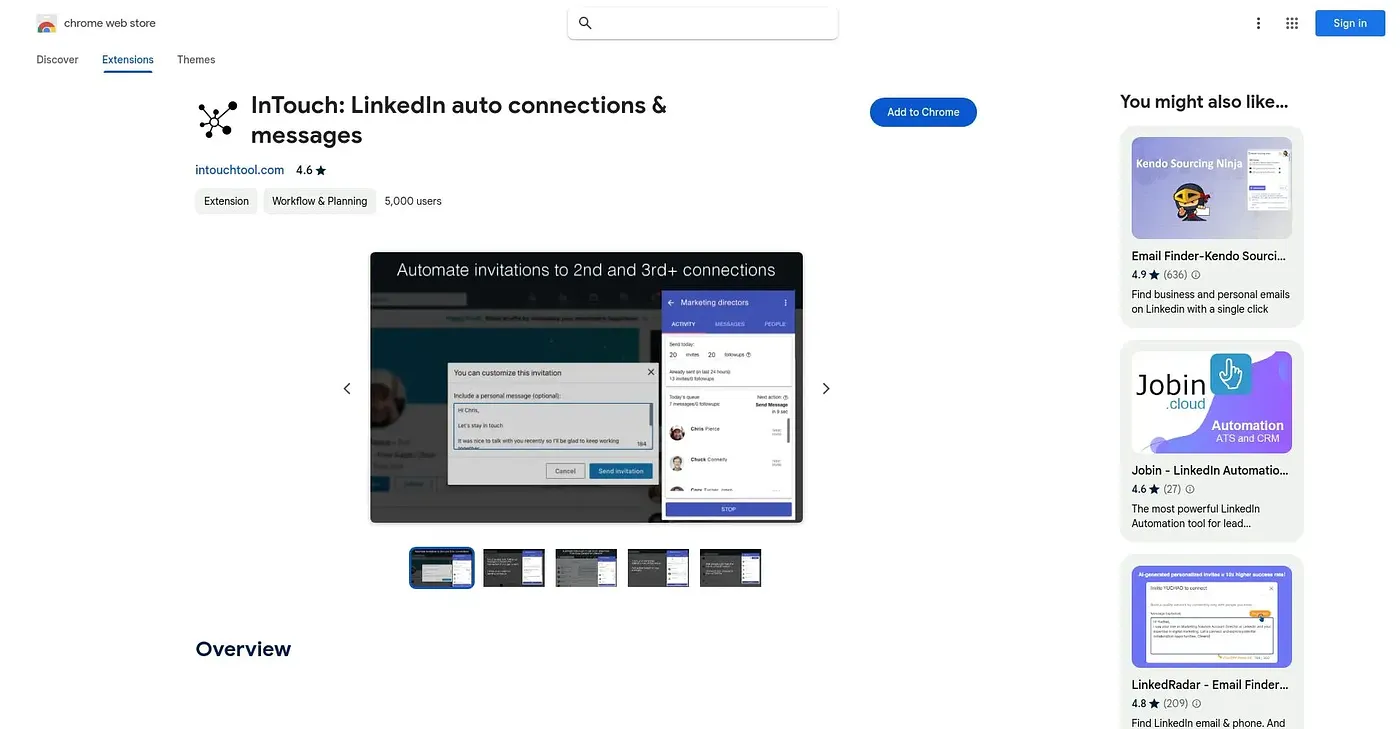Screen dimensions: 1400x729
Task: Open Email Finder-Kendo Sourcing title
Action: 1209,256
